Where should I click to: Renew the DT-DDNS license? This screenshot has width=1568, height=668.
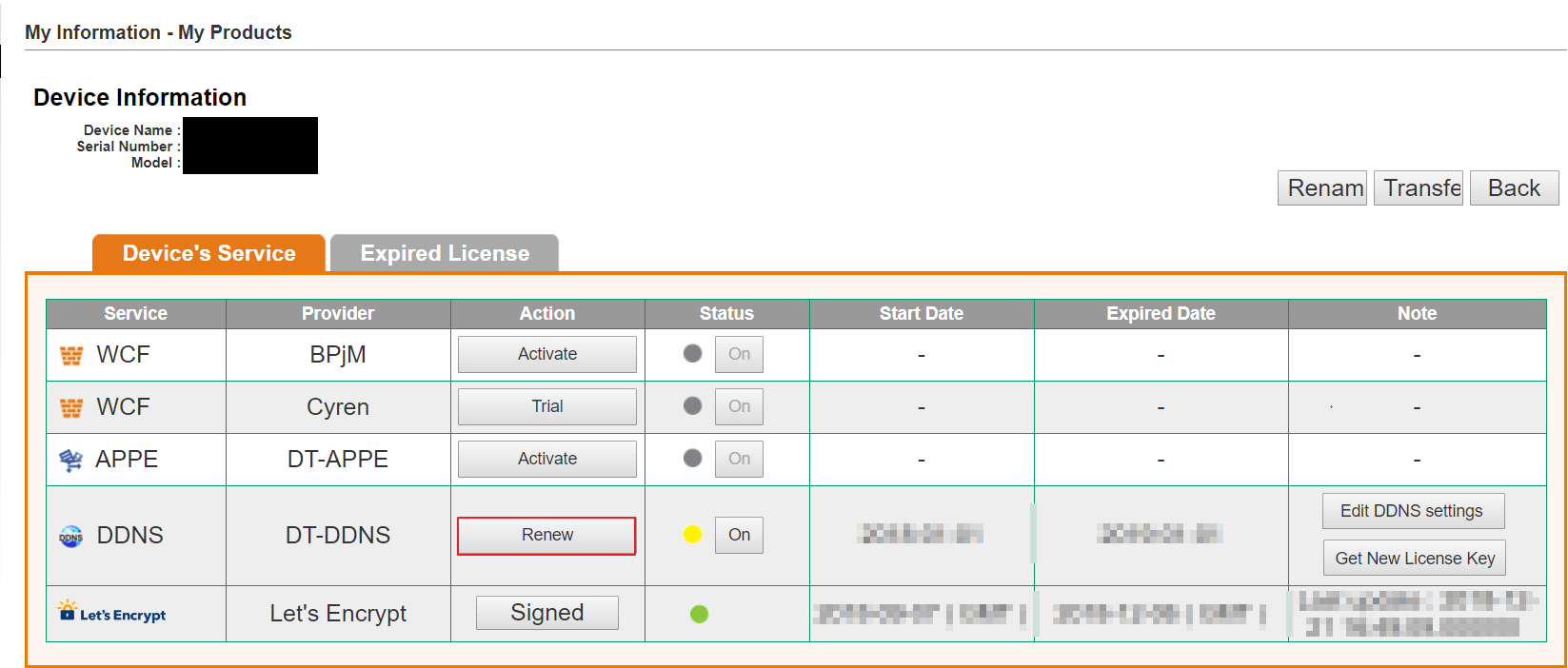tap(546, 536)
